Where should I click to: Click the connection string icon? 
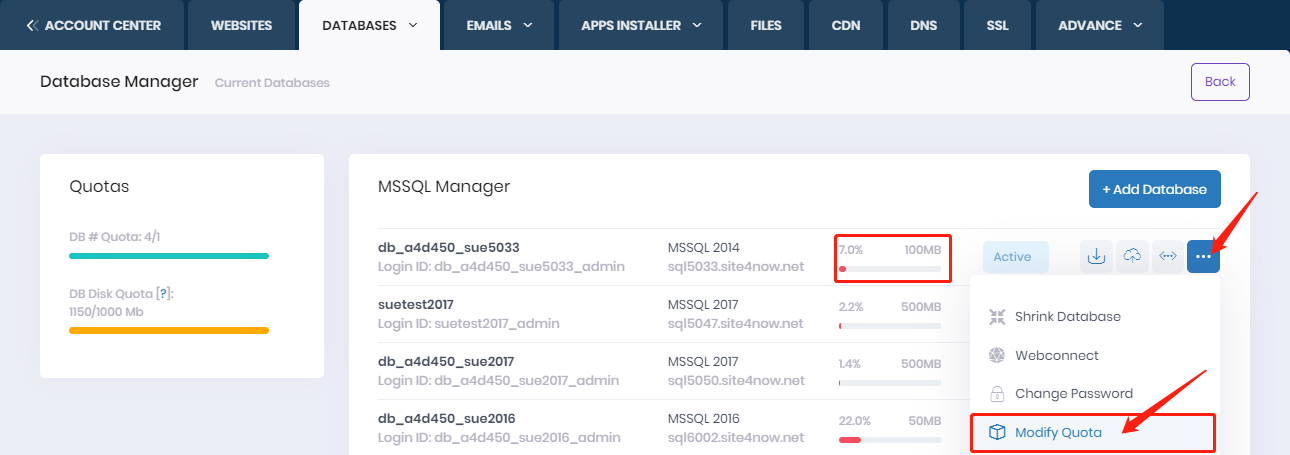1167,257
